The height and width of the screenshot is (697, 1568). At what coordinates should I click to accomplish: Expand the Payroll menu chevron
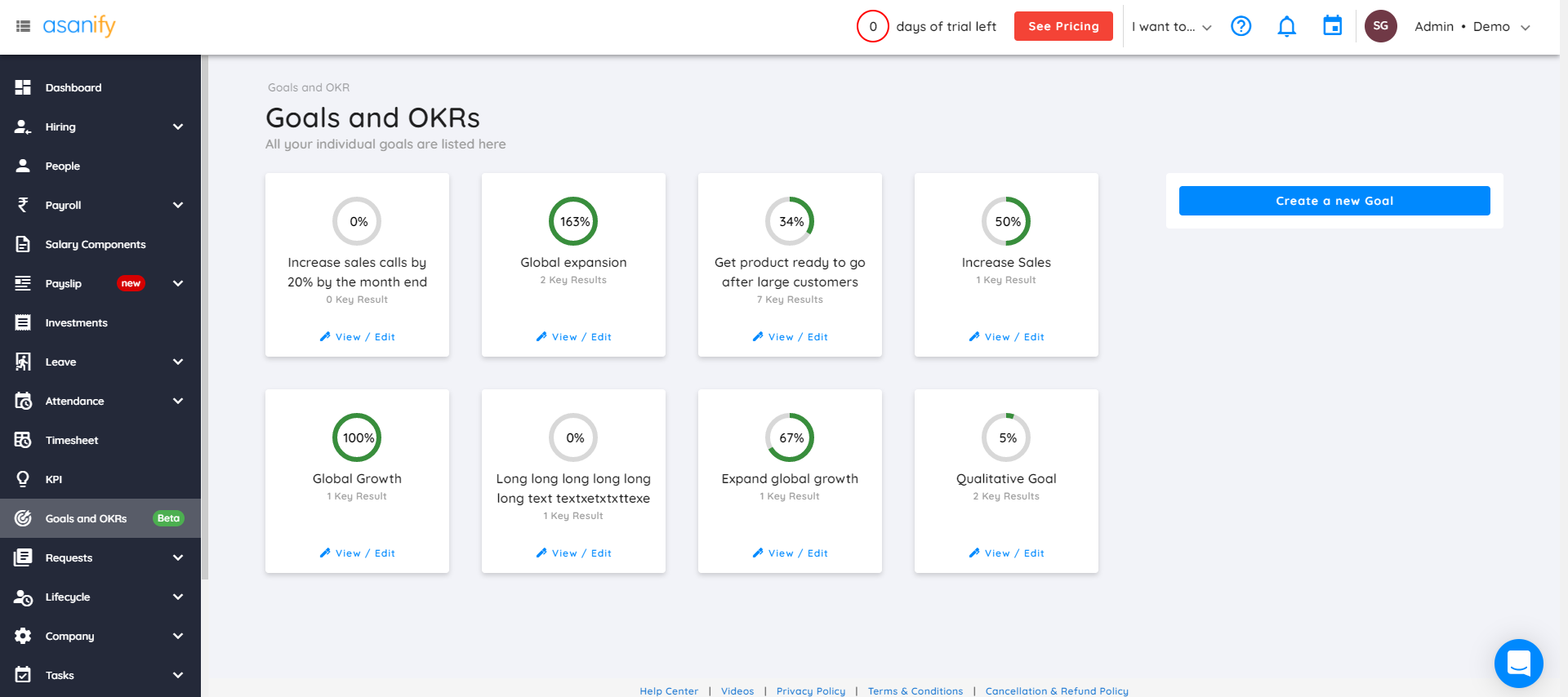coord(177,205)
